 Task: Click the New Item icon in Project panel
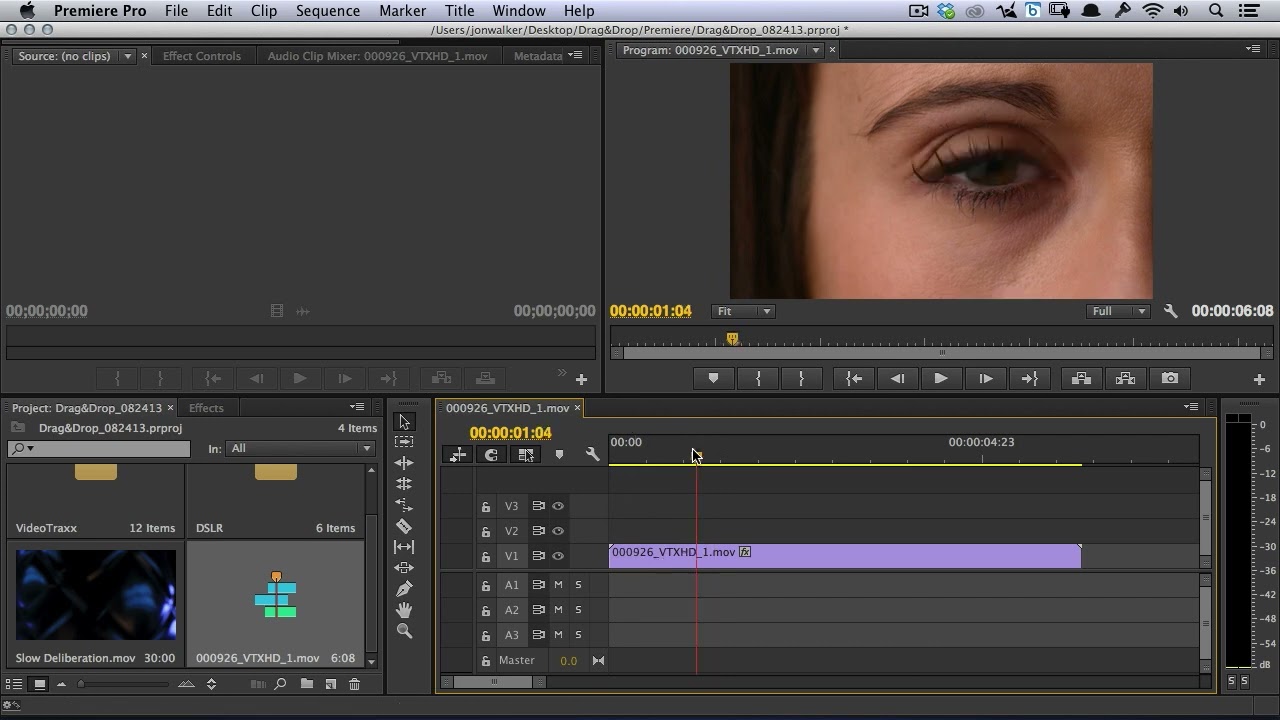331,684
